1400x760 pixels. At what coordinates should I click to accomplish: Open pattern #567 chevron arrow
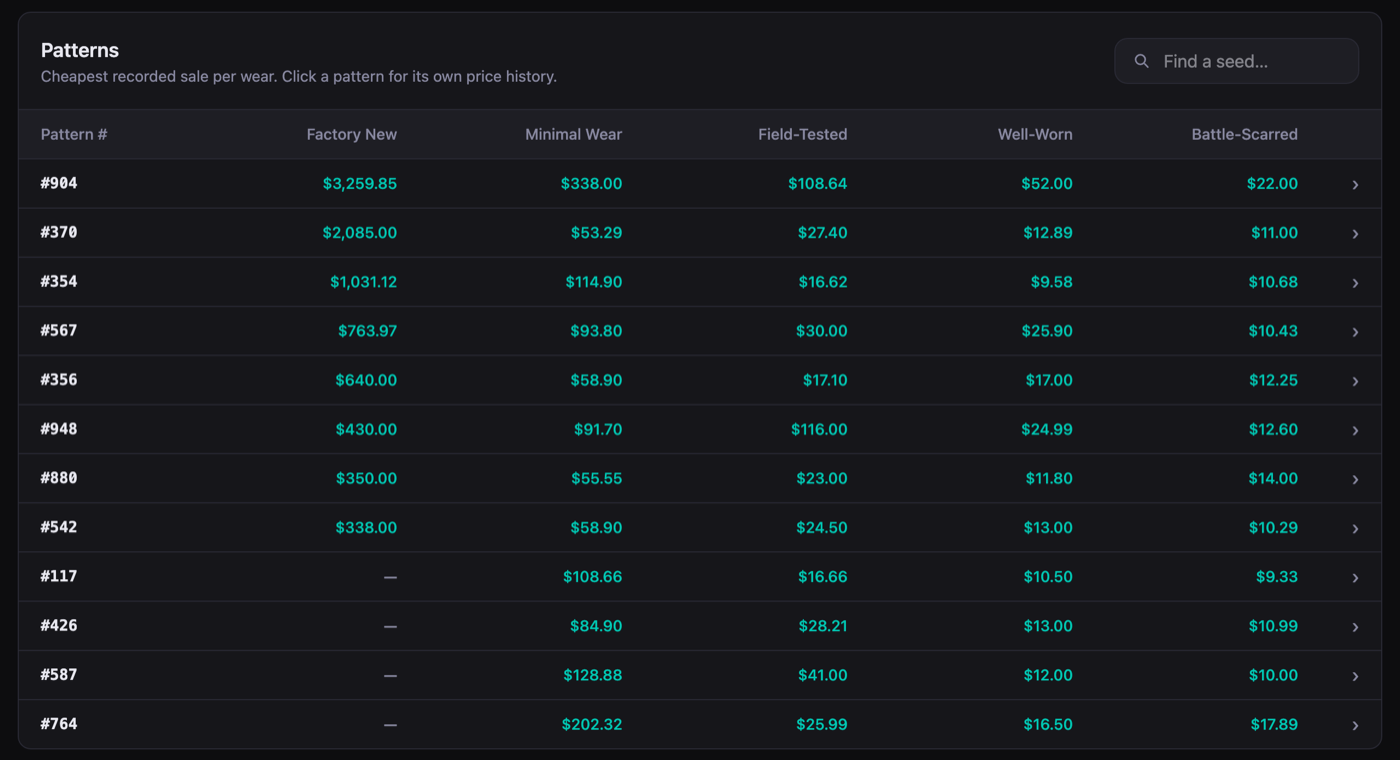[1355, 332]
